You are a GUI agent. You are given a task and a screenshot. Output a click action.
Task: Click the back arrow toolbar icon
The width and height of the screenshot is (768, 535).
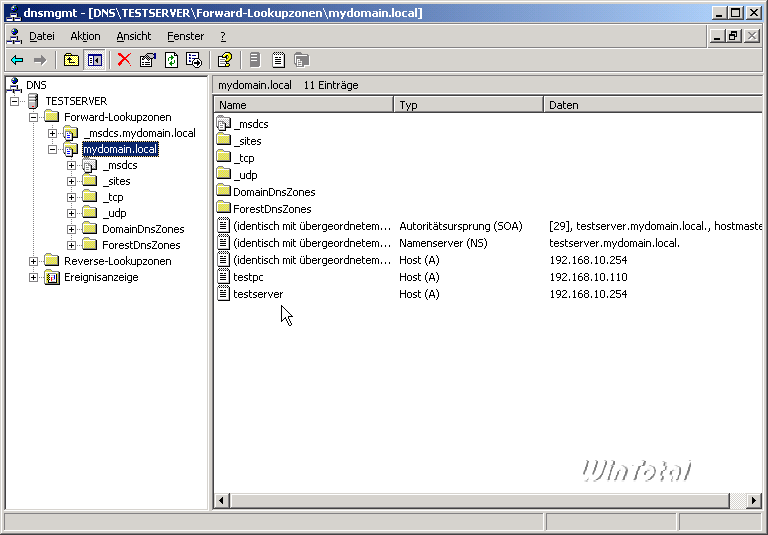coord(16,60)
